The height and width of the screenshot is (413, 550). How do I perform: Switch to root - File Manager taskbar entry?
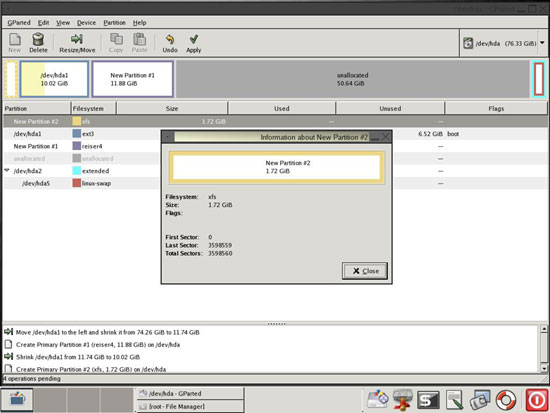pos(190,406)
